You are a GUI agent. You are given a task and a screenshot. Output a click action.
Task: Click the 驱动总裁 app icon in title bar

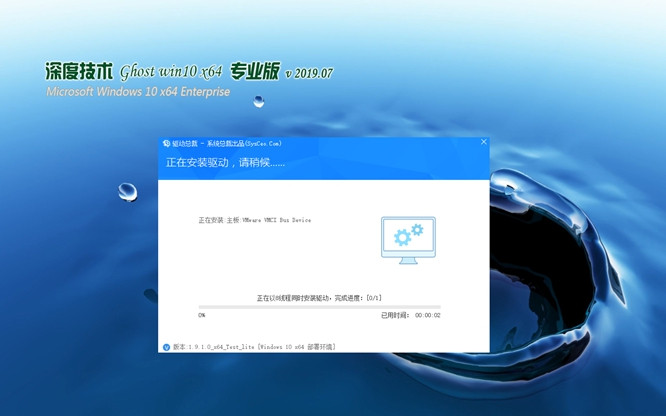click(x=166, y=143)
